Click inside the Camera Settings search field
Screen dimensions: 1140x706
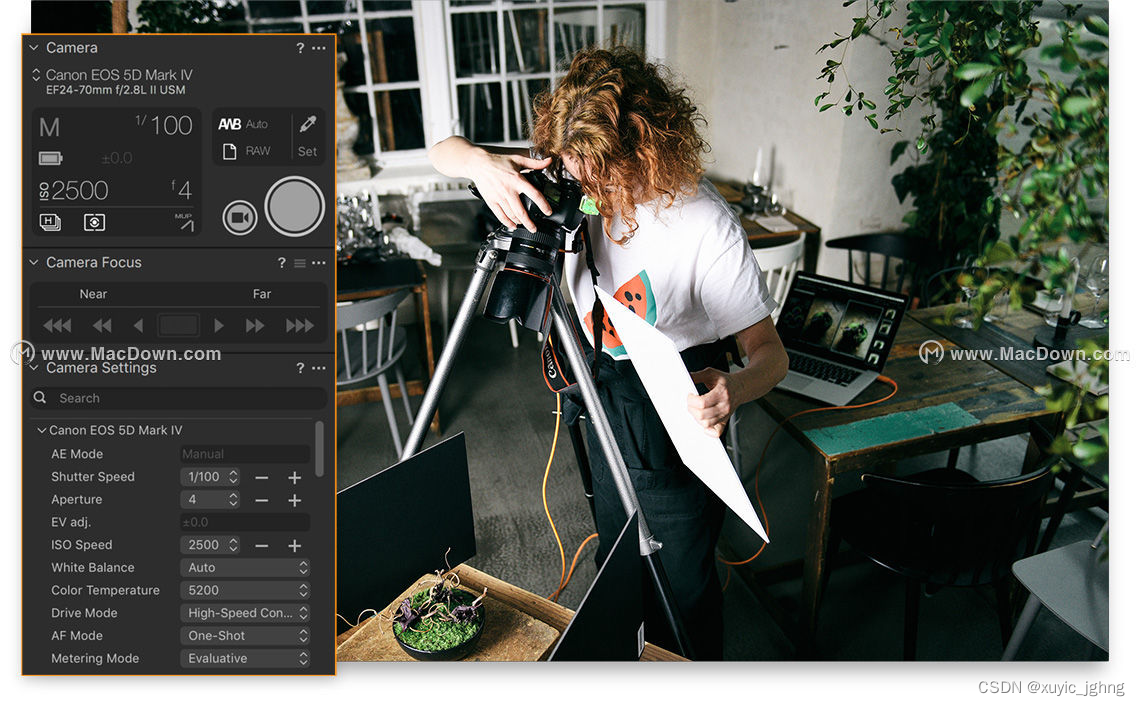tap(130, 397)
